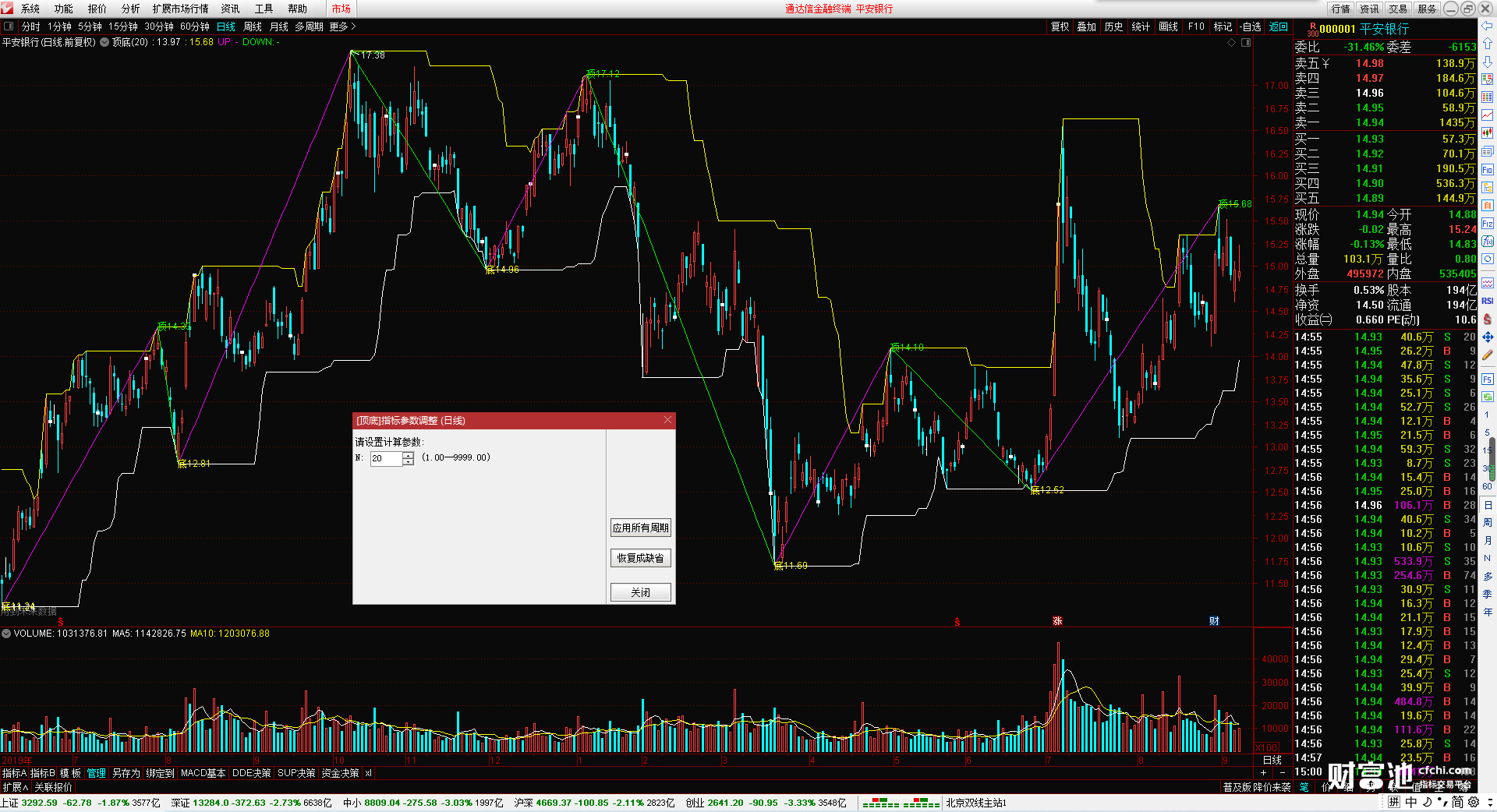Open the colored quote table icon
This screenshot has height=812, width=1497.
(1488, 97)
